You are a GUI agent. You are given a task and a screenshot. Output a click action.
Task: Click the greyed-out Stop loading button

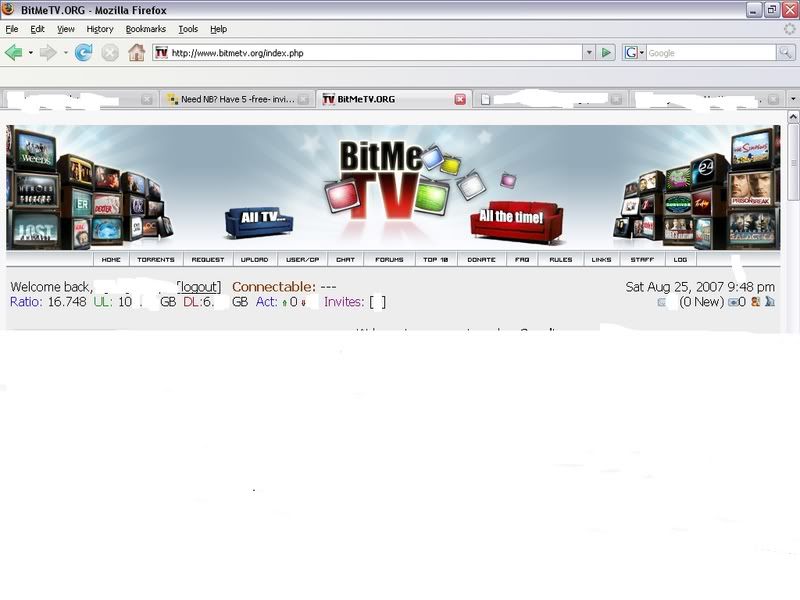pos(109,53)
